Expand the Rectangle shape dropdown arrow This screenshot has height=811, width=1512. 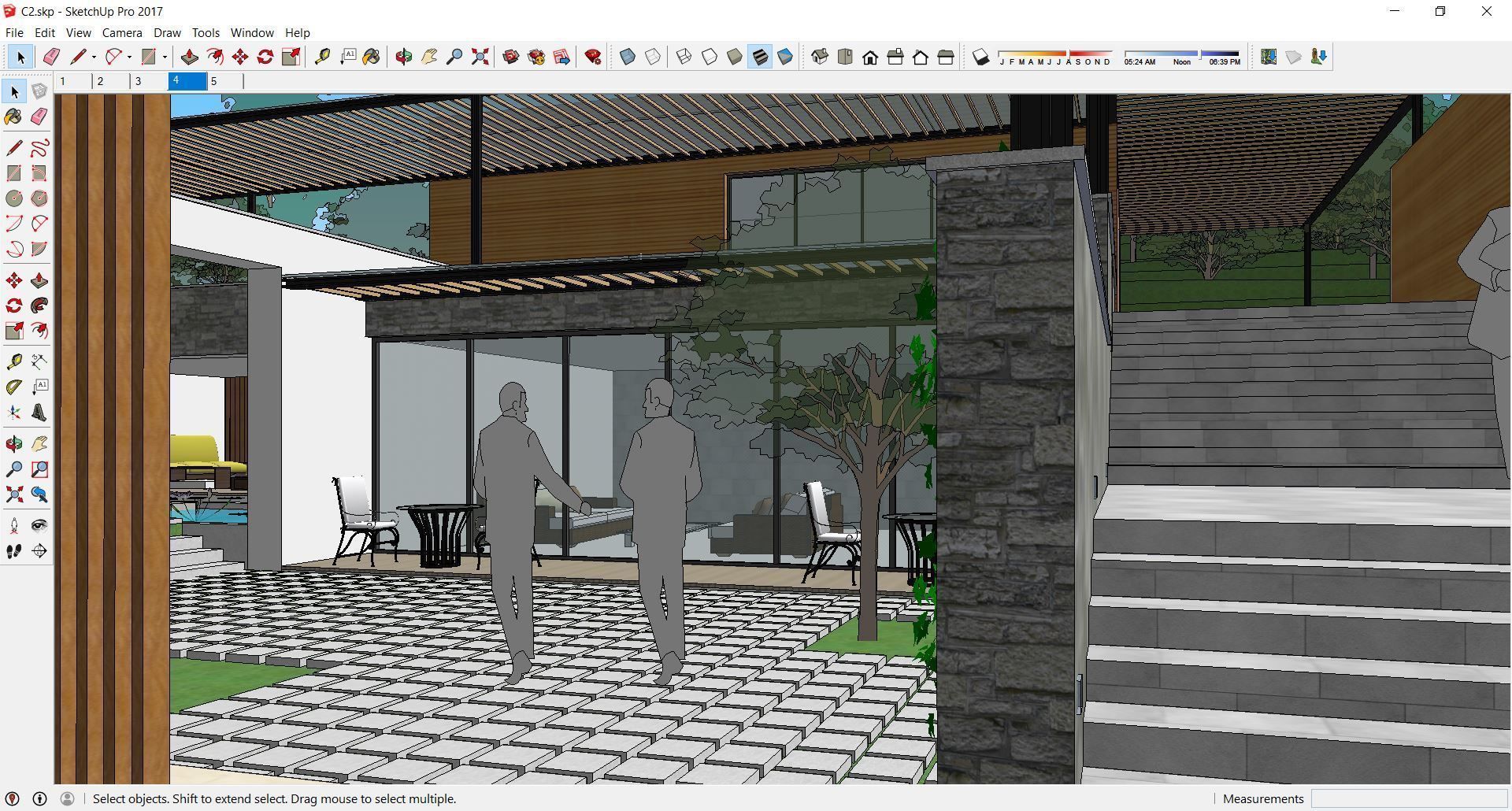[x=165, y=57]
